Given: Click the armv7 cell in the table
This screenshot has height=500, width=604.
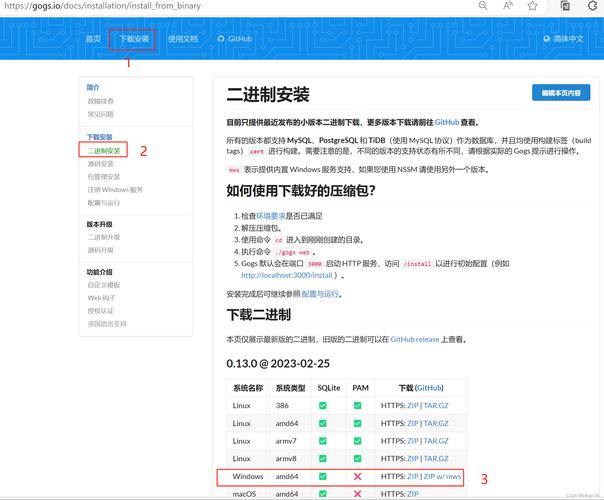Looking at the screenshot, I should click(x=286, y=441).
